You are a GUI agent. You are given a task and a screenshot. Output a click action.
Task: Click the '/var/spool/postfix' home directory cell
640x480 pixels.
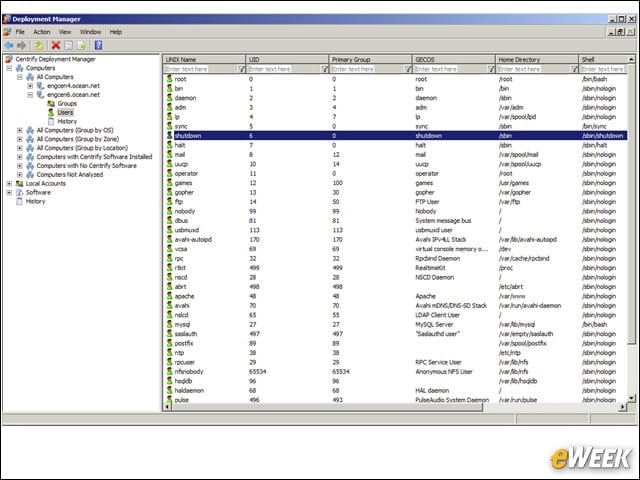point(522,343)
